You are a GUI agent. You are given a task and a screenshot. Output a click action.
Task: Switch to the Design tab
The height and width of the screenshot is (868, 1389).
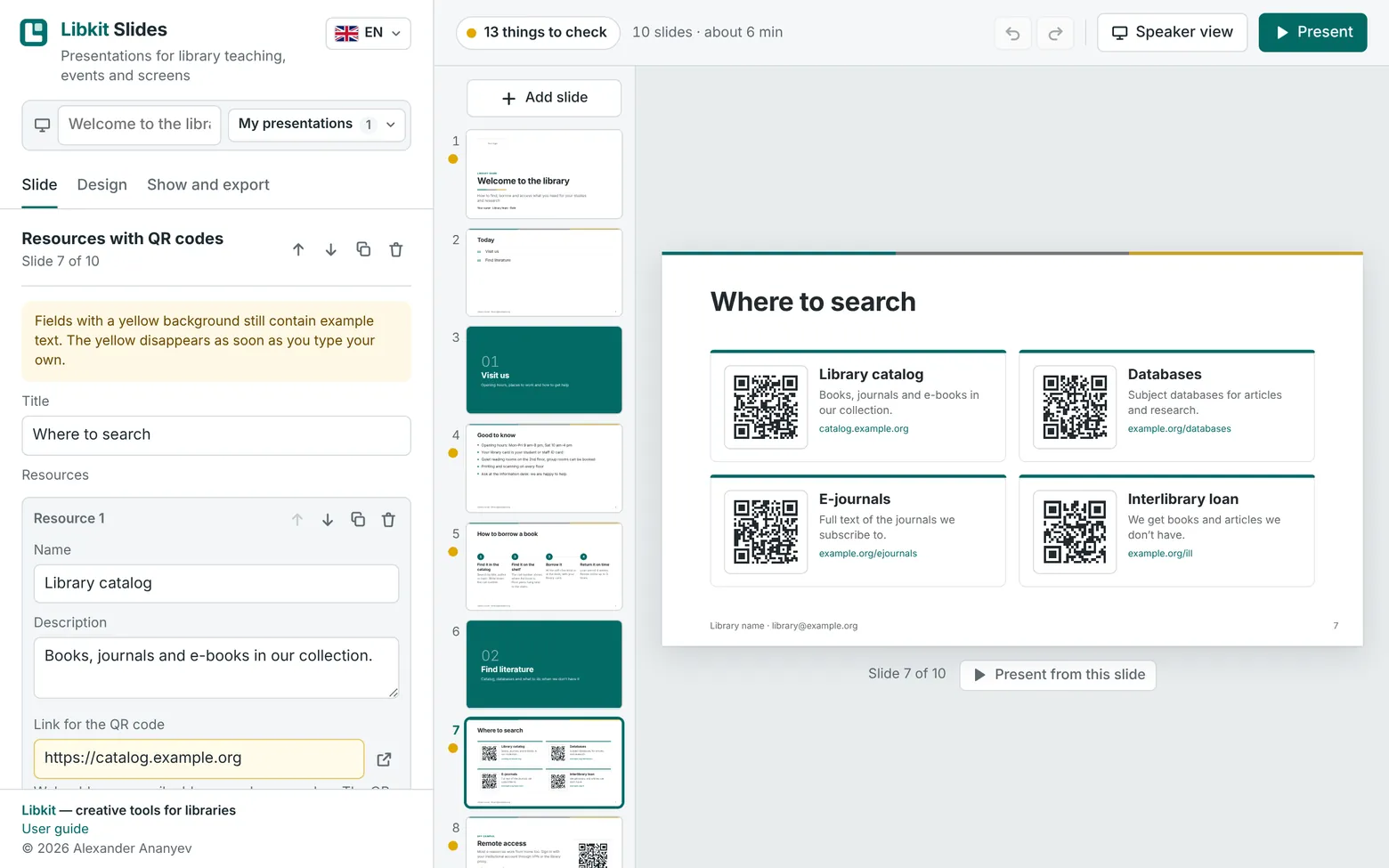click(102, 185)
